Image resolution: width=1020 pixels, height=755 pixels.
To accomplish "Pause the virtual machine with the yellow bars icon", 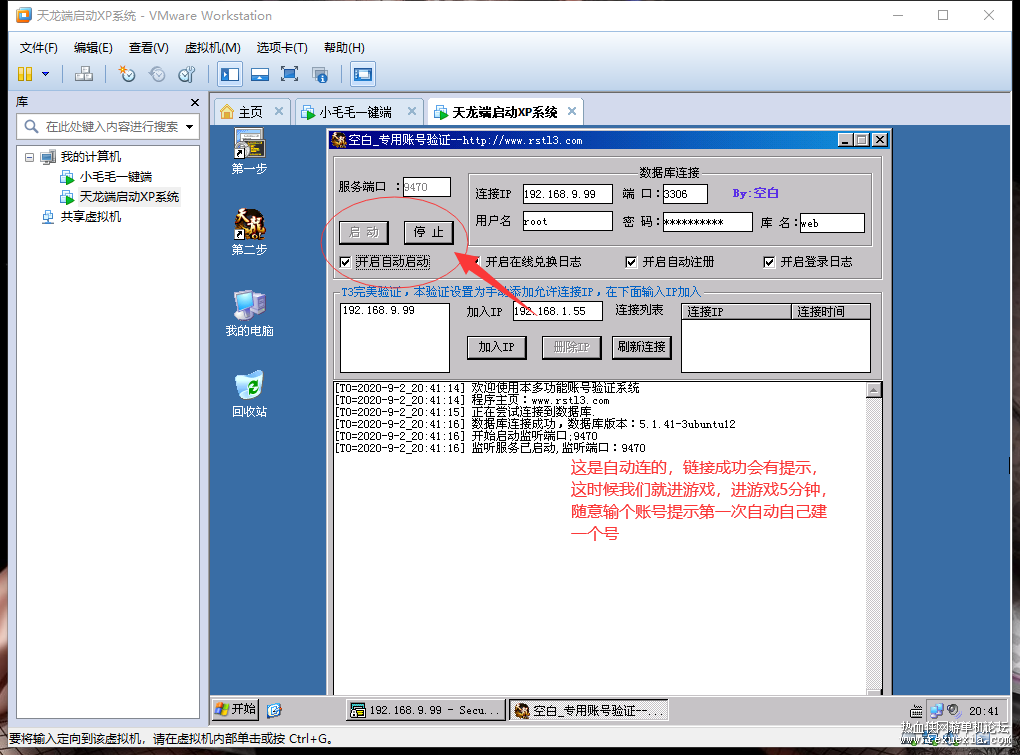I will tap(25, 74).
